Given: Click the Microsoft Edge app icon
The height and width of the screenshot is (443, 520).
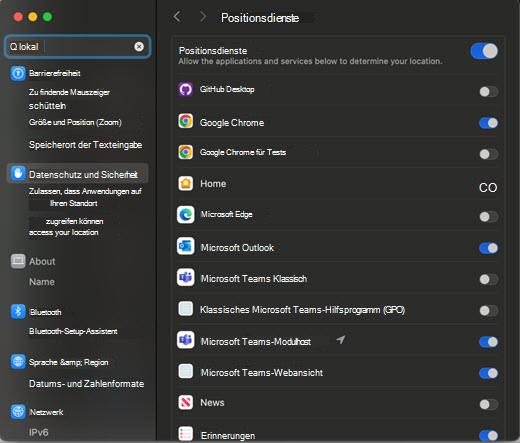Looking at the screenshot, I should [185, 215].
